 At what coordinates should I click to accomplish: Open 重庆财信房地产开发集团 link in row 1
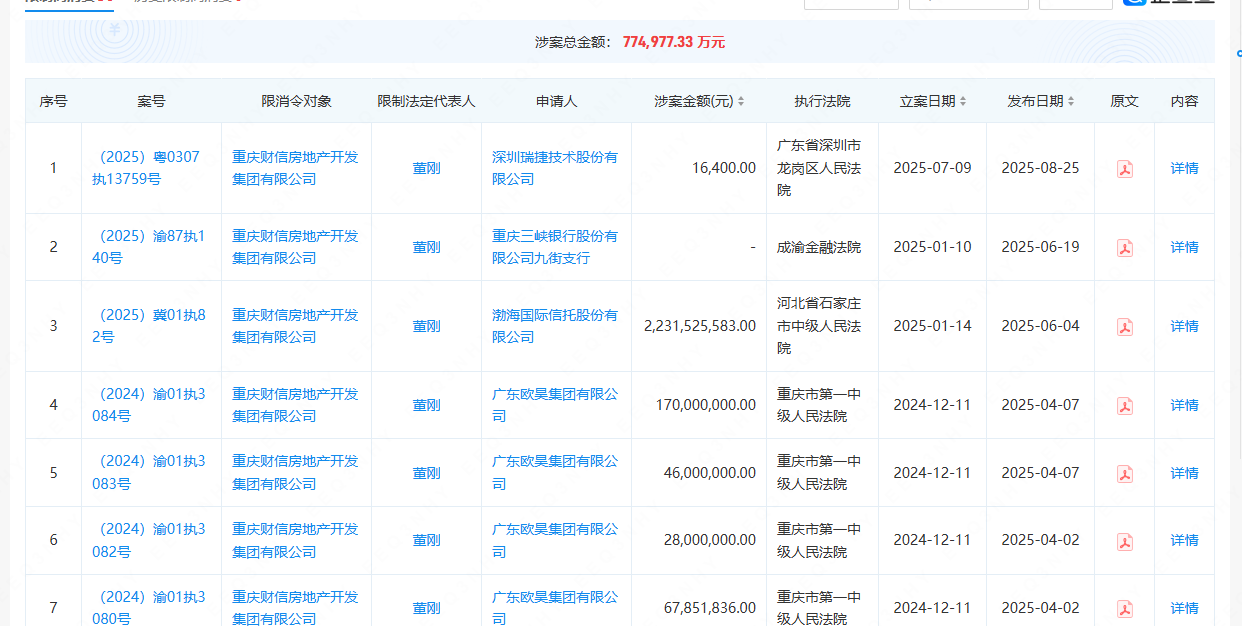pos(295,168)
